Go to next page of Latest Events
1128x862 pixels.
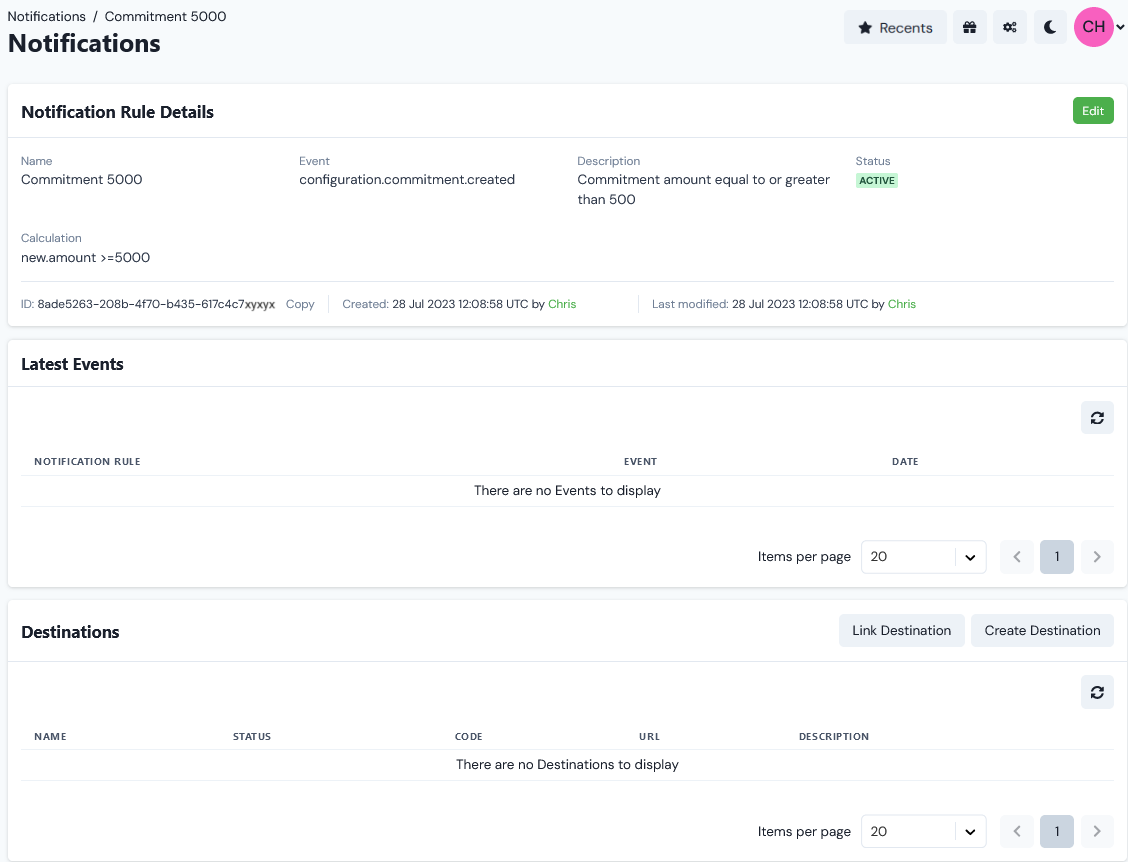1097,557
